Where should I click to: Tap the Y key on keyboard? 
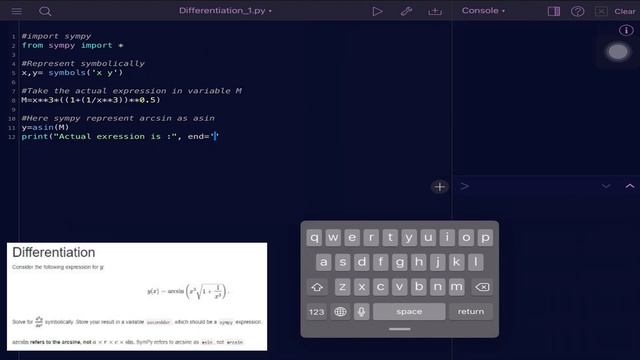click(x=409, y=238)
